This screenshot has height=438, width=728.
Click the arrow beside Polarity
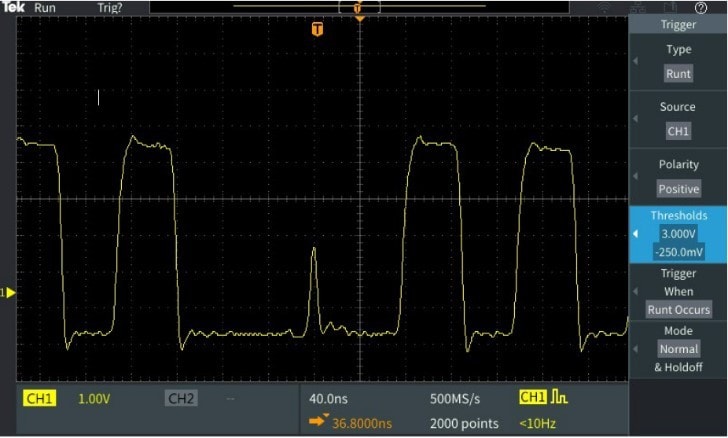tap(636, 176)
